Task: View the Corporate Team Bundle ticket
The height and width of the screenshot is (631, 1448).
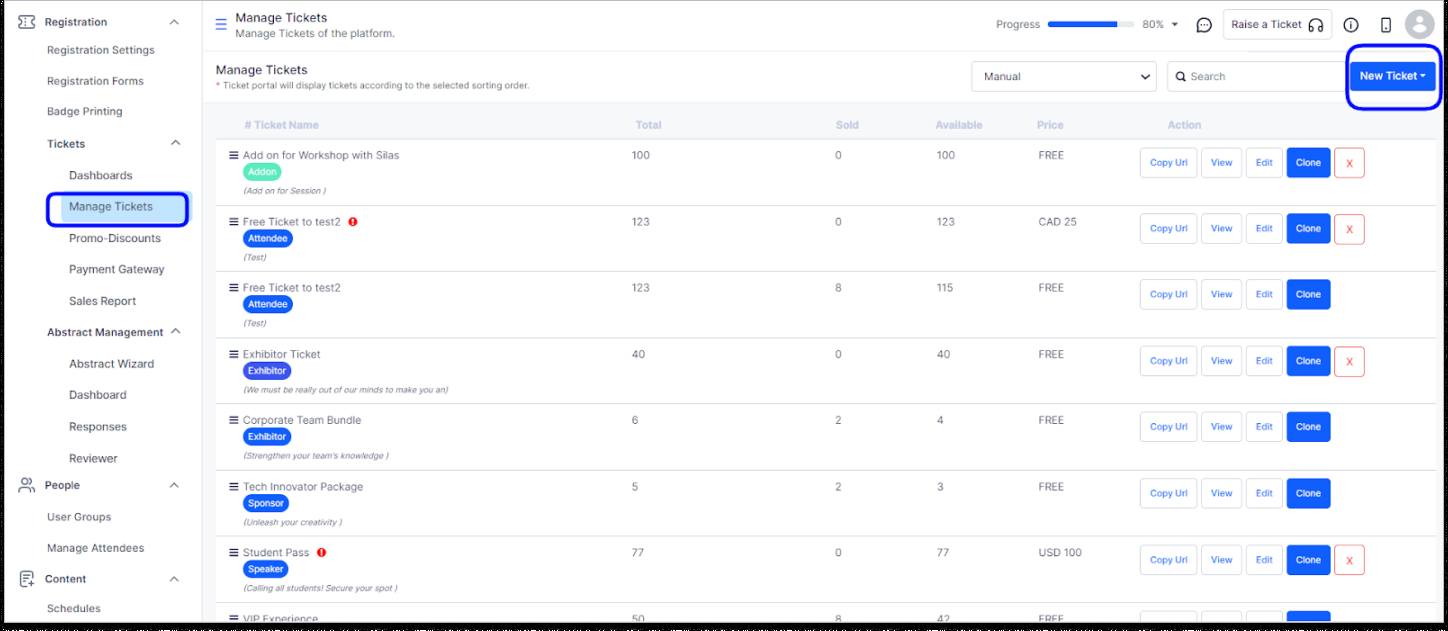Action: point(1221,427)
